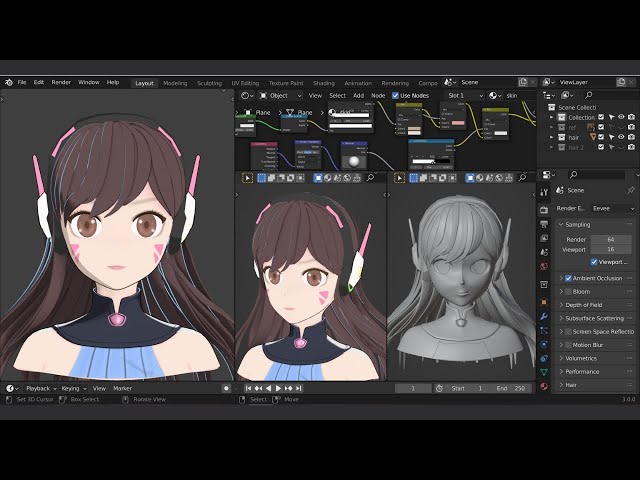Click the Render samples 64 field
The image size is (640, 480).
611,240
